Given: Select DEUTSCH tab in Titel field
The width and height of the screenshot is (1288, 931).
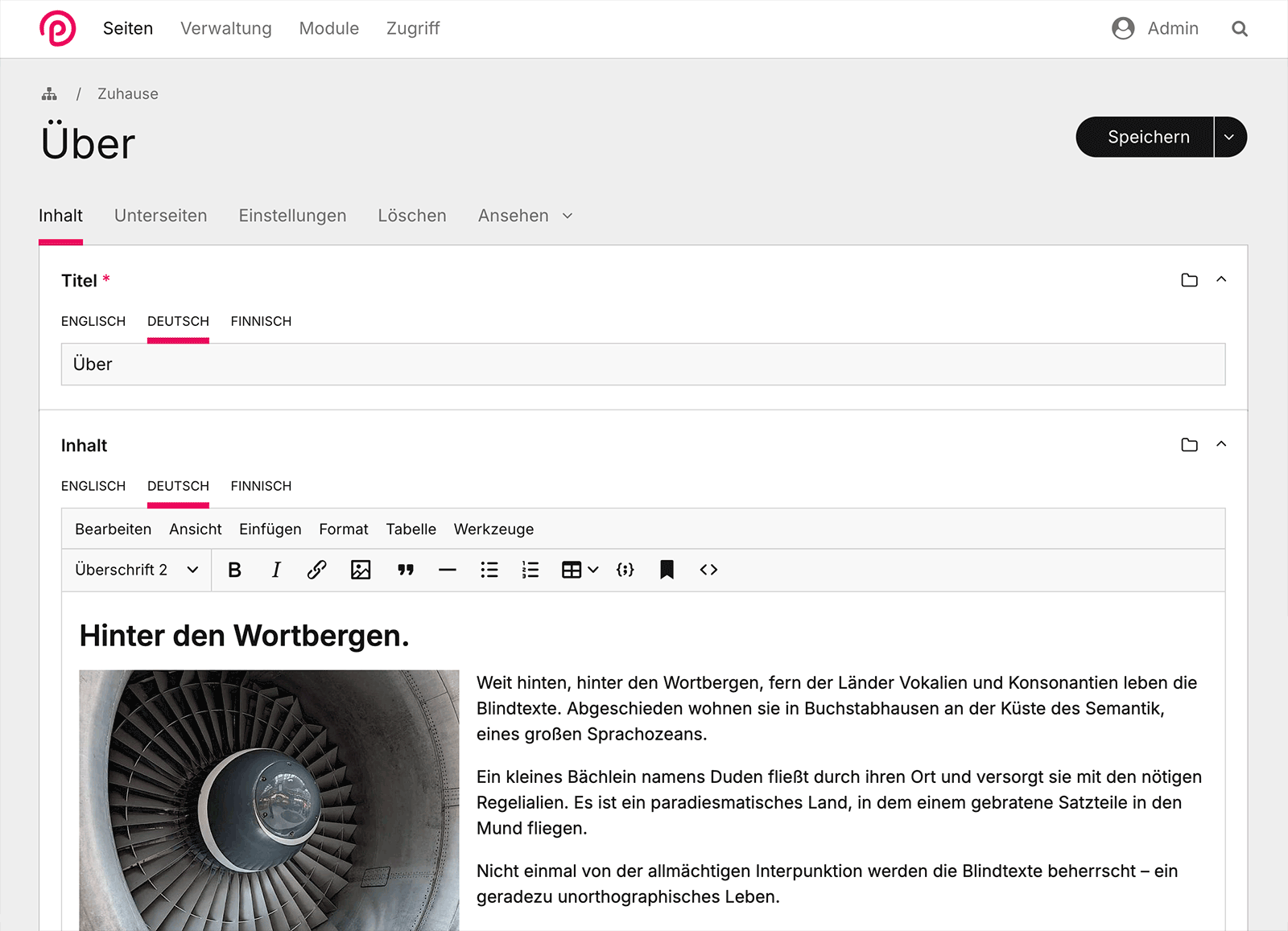Looking at the screenshot, I should pos(178,321).
